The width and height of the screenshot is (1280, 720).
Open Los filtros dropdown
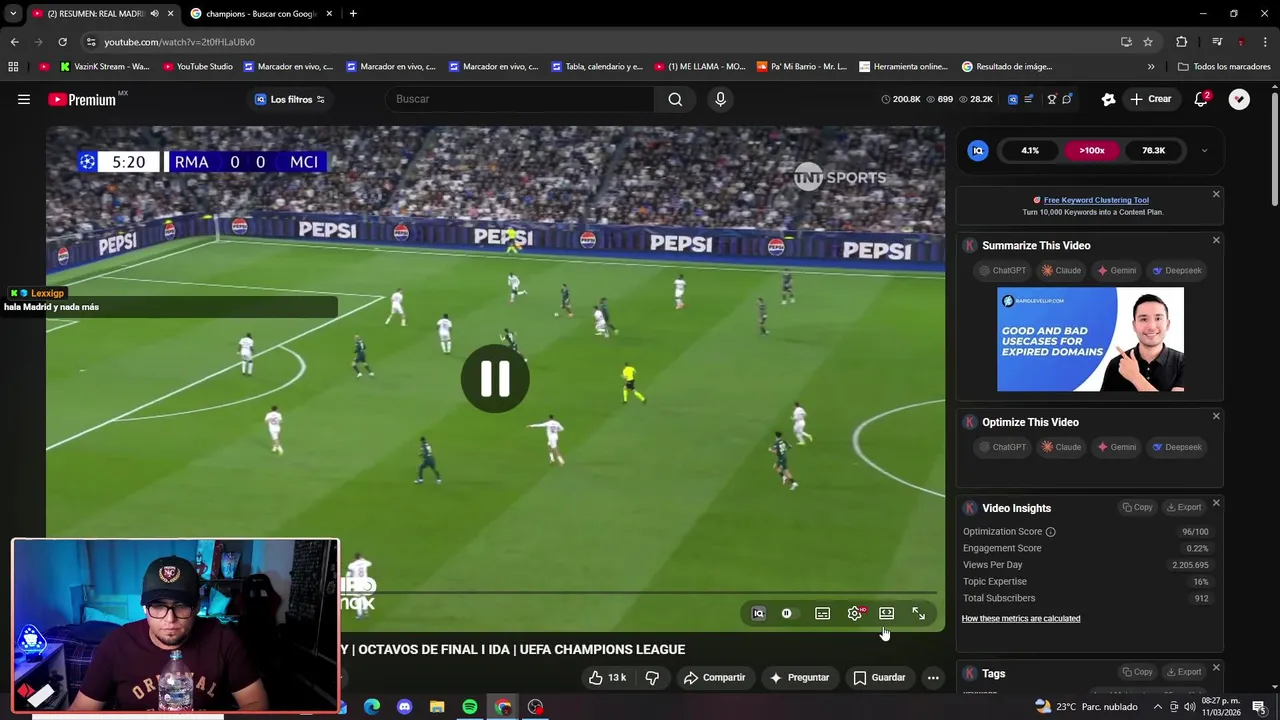[x=290, y=99]
